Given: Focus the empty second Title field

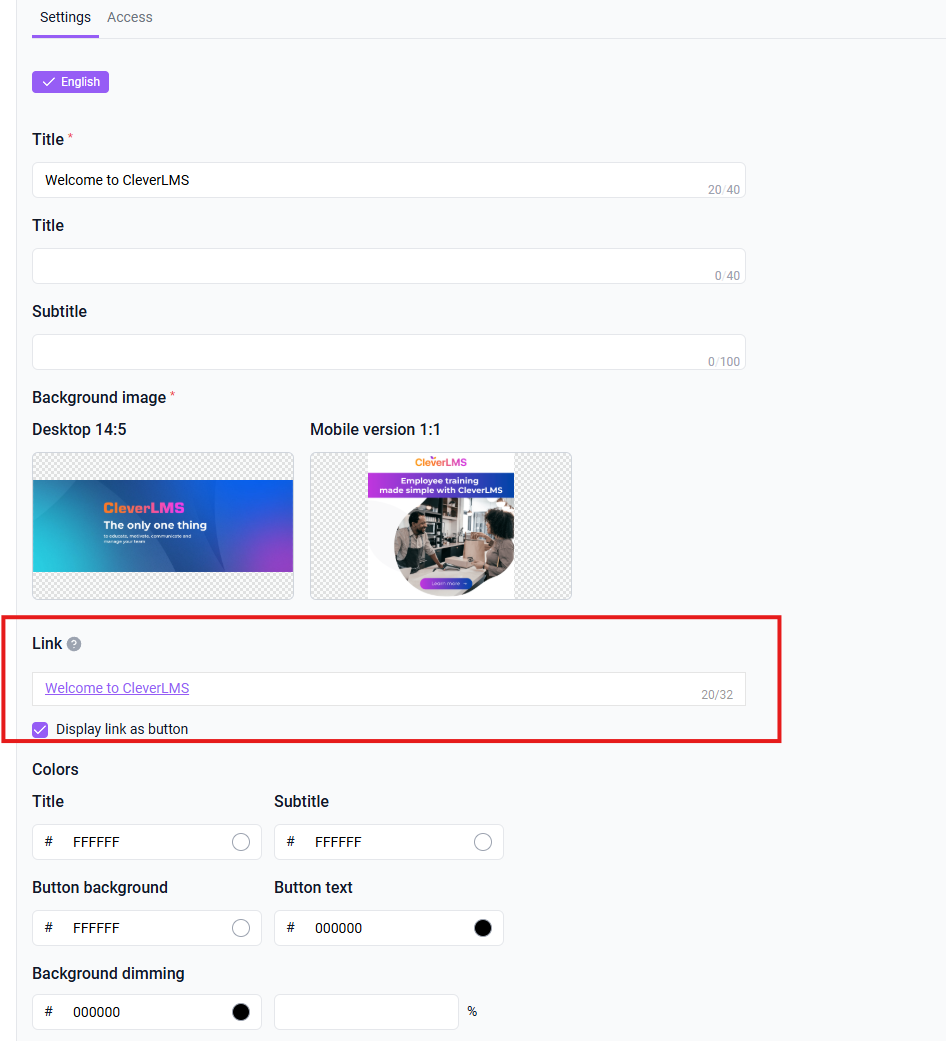Looking at the screenshot, I should click(x=389, y=266).
